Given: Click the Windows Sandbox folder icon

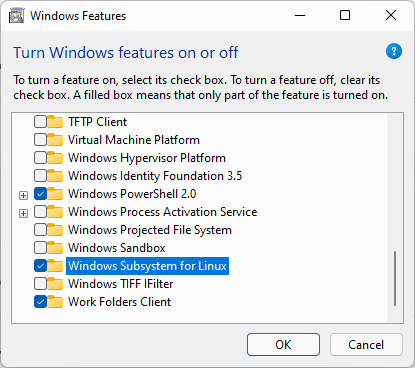Looking at the screenshot, I should click(x=55, y=248).
